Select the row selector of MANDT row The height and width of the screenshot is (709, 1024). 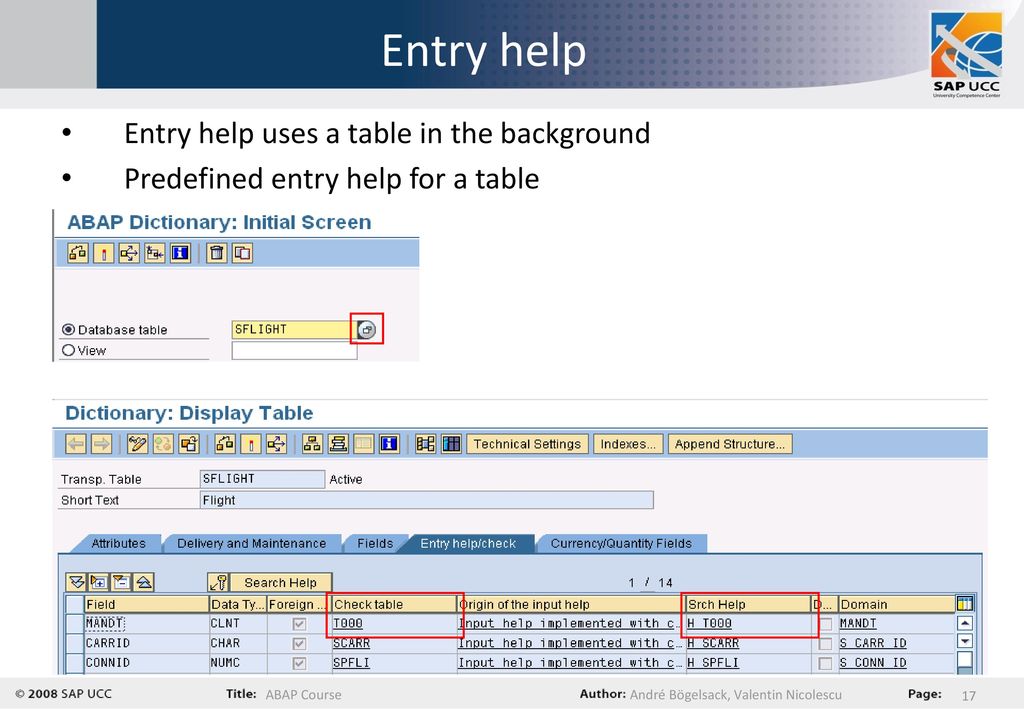[74, 624]
